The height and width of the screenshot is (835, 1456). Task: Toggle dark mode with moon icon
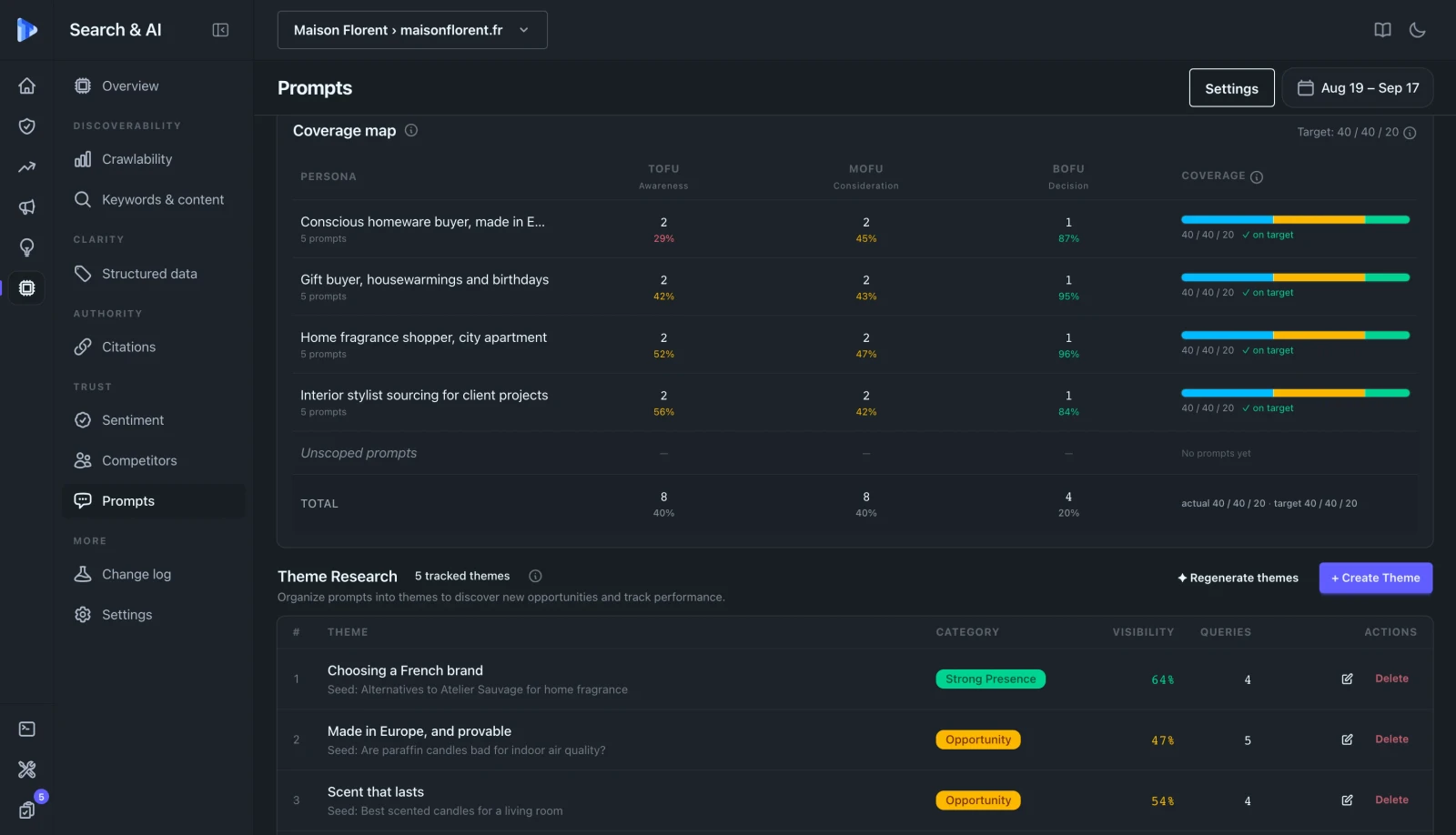click(1417, 30)
